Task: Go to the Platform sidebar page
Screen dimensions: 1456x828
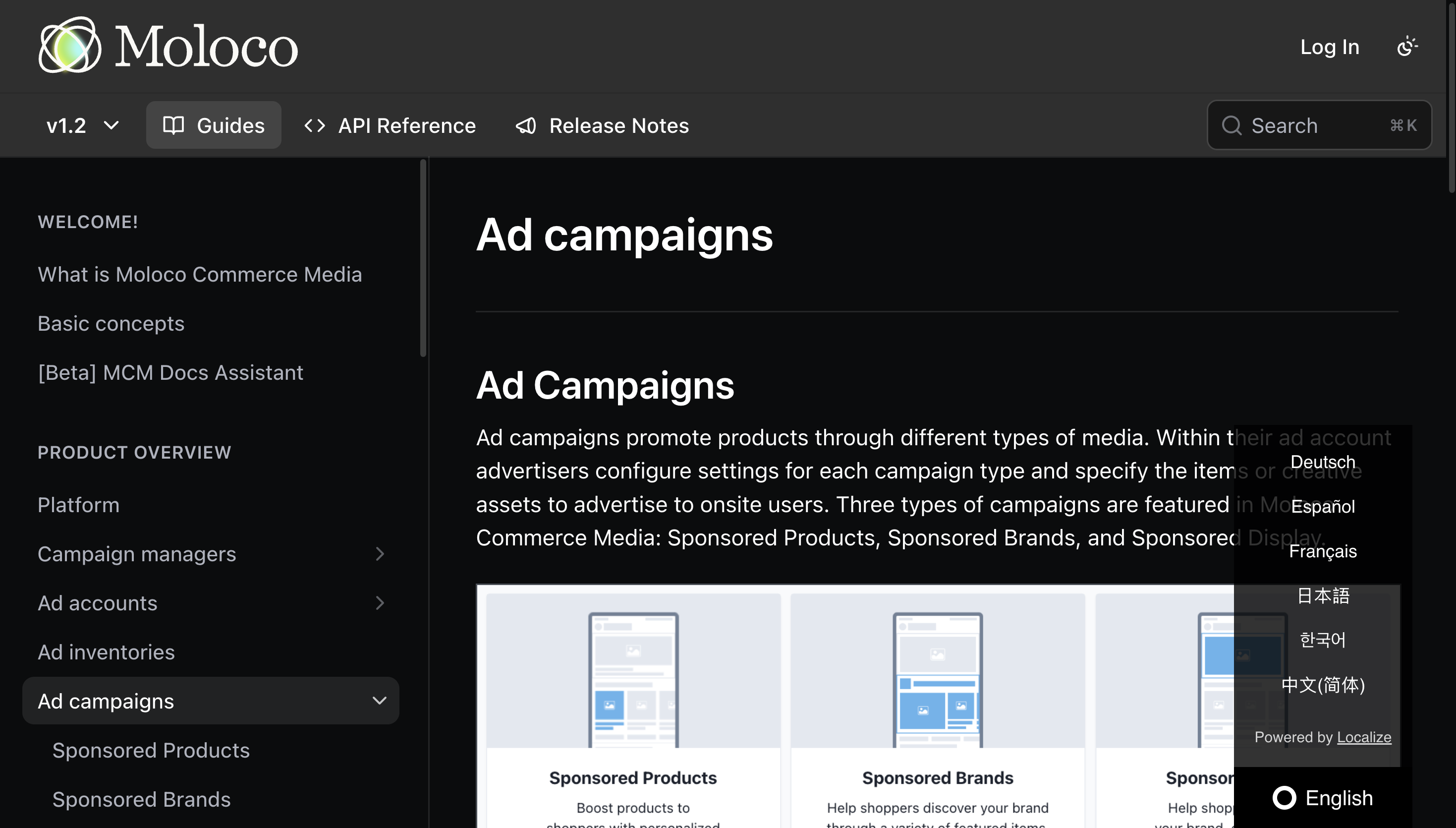Action: 78,504
